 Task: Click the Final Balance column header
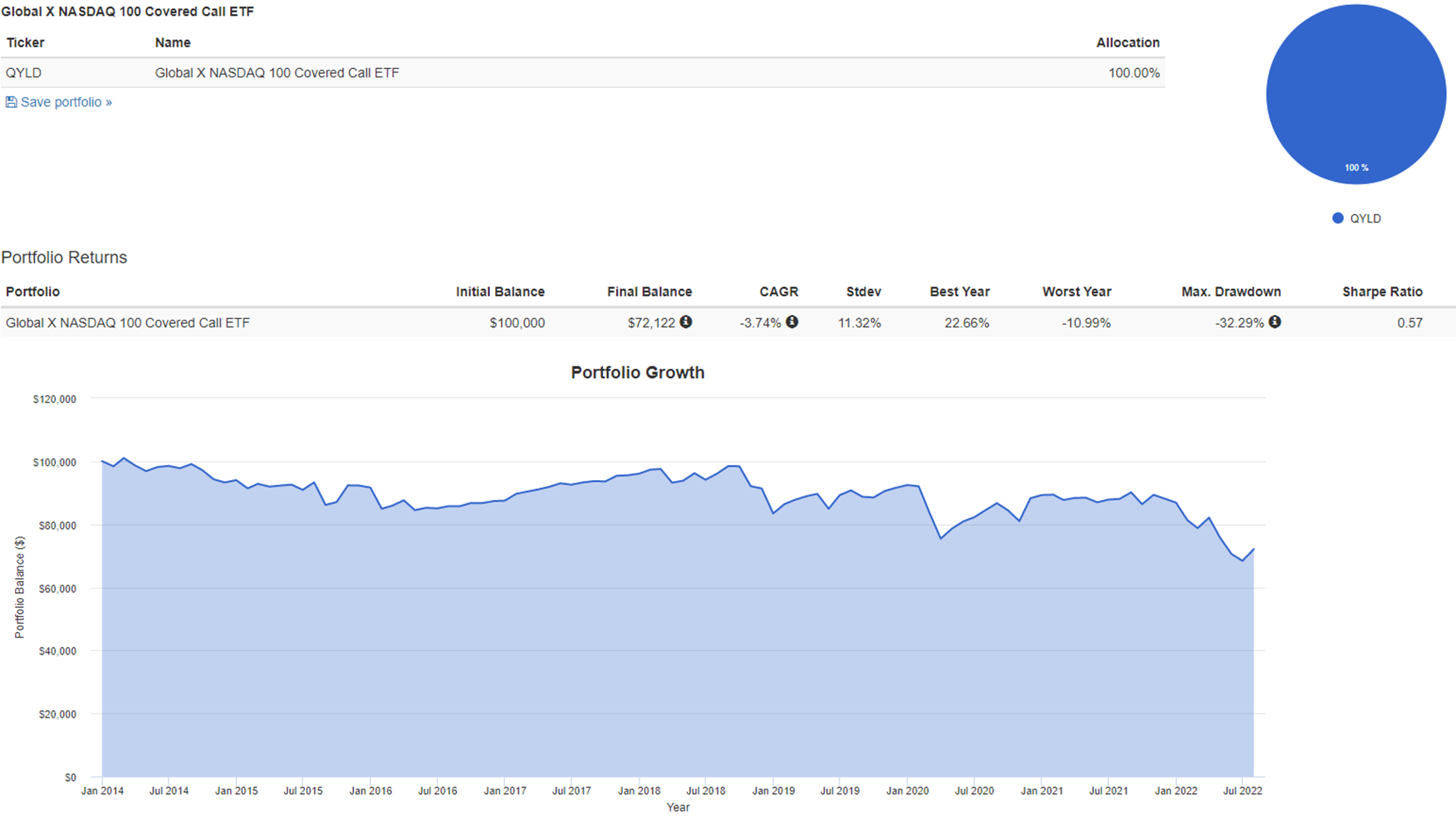(650, 291)
